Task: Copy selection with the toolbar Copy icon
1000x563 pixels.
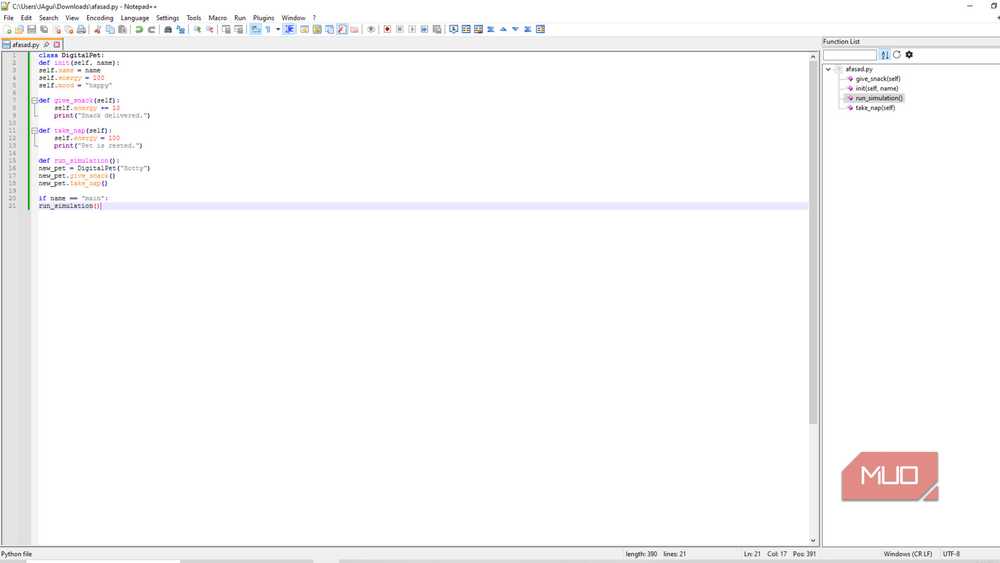Action: tap(110, 29)
